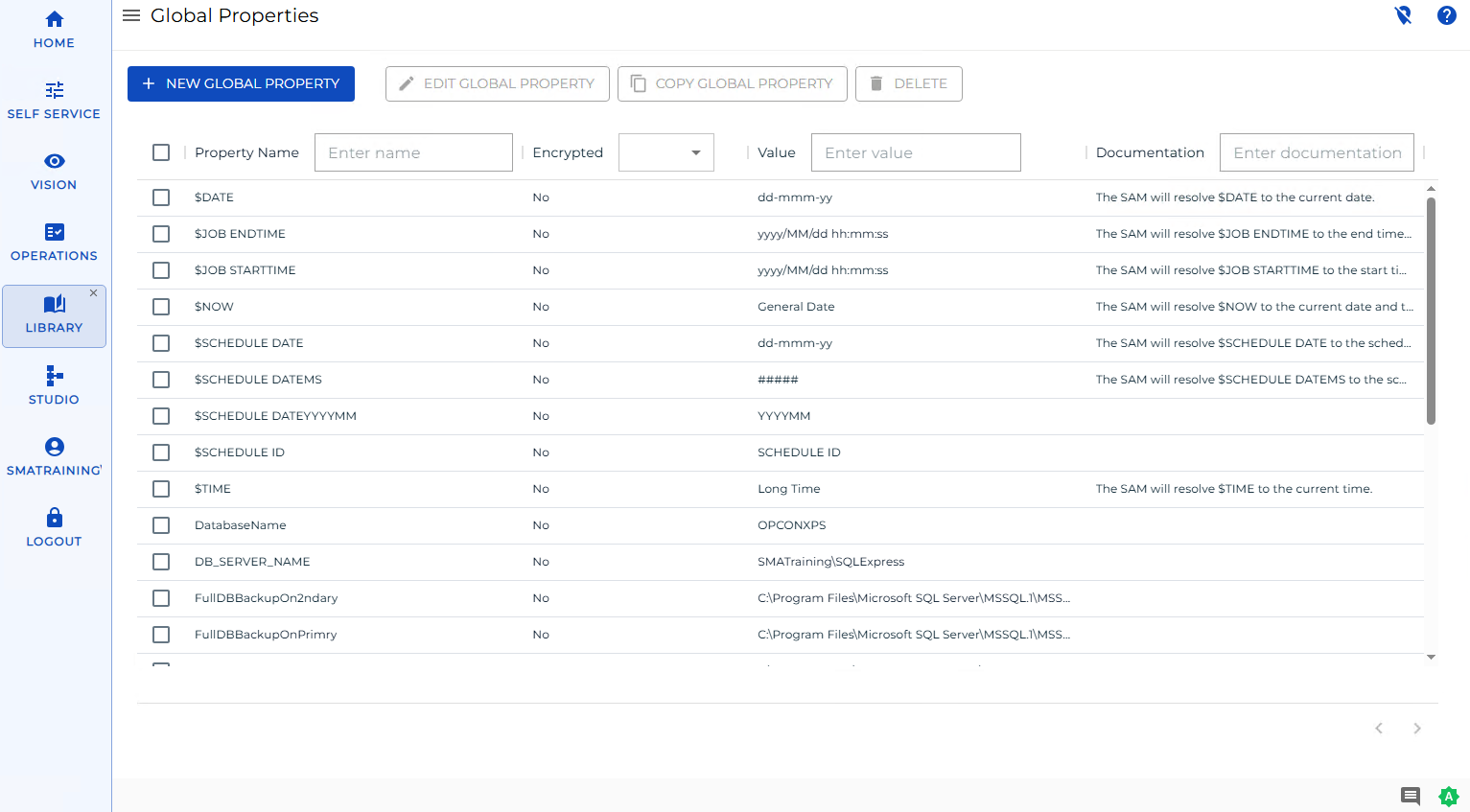Click the scrollbar down arrow

coord(1431,658)
